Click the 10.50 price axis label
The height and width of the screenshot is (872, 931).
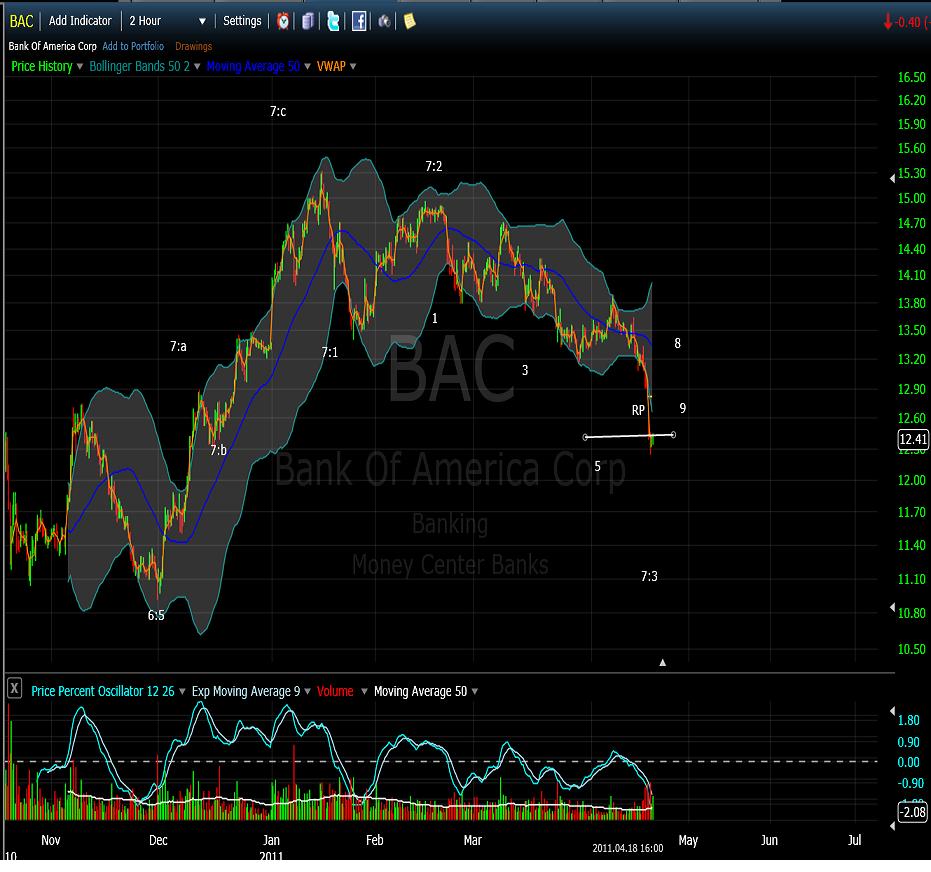[x=911, y=649]
